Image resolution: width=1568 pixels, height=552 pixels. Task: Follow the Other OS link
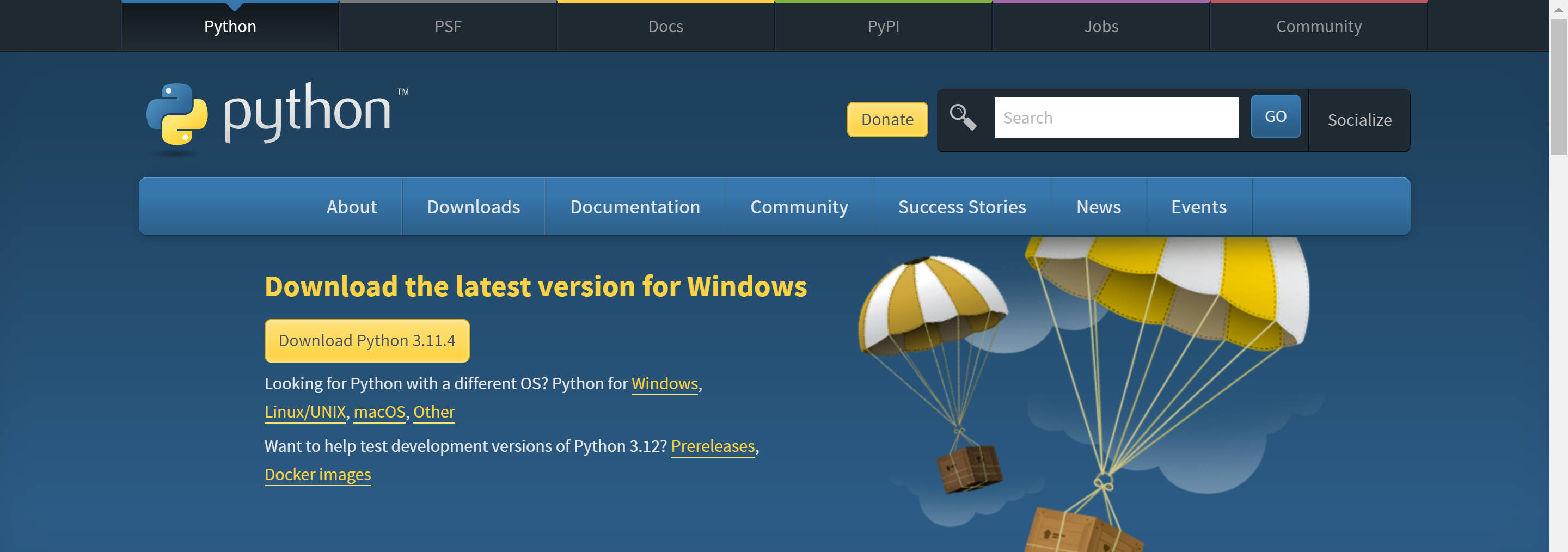coord(434,412)
